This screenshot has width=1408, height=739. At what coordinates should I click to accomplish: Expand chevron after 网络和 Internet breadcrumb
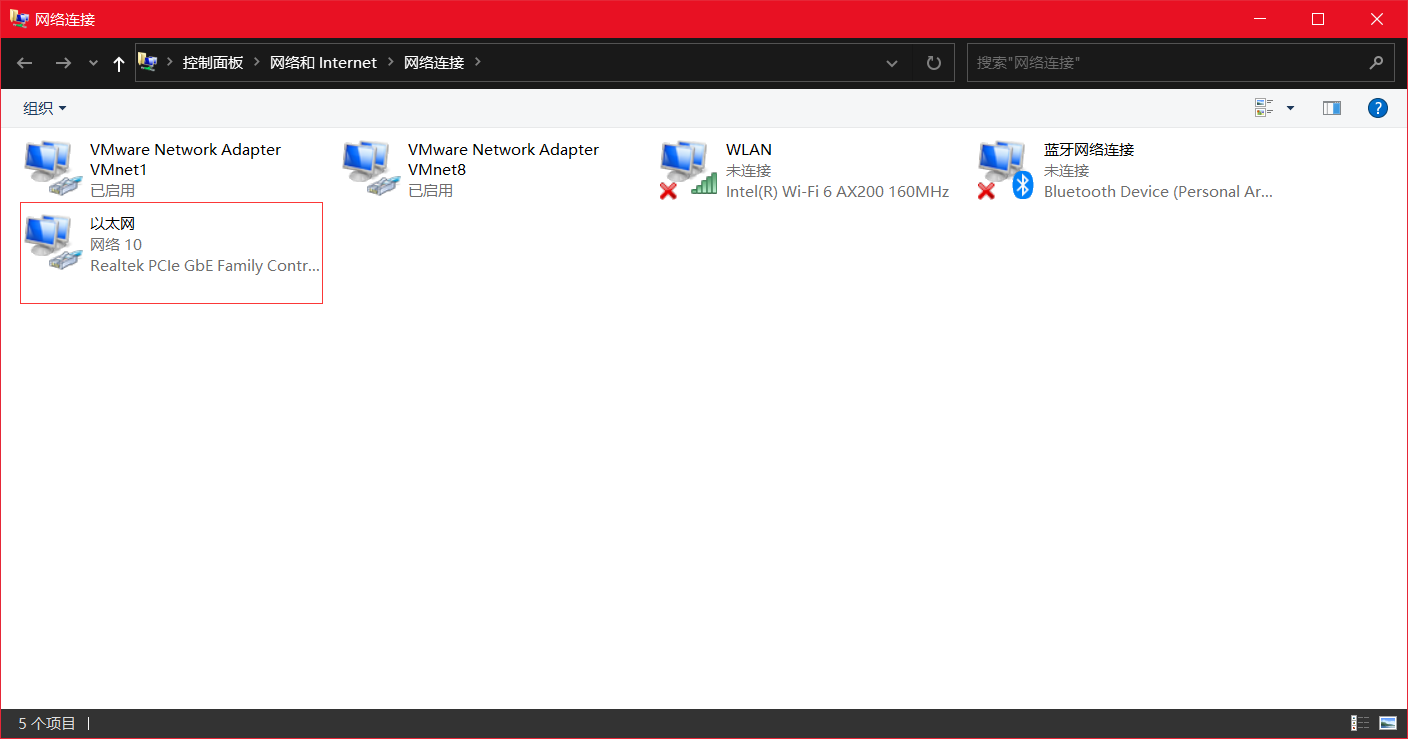(x=391, y=62)
